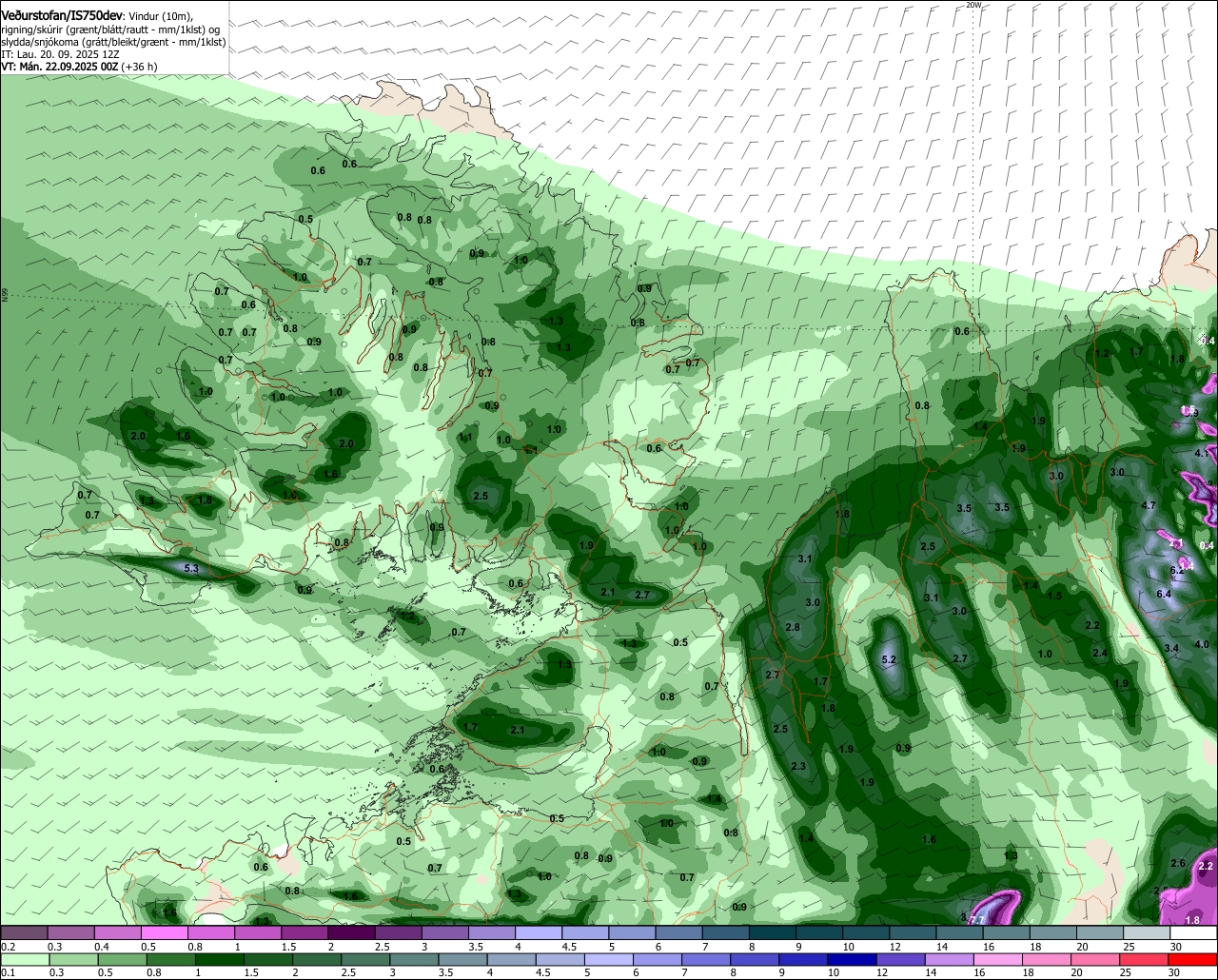Screen dimensions: 1218x980
Task: Click the 'IT: Lau. 20. 09. 2025 12Z' initial time line
Action: [x=60, y=54]
